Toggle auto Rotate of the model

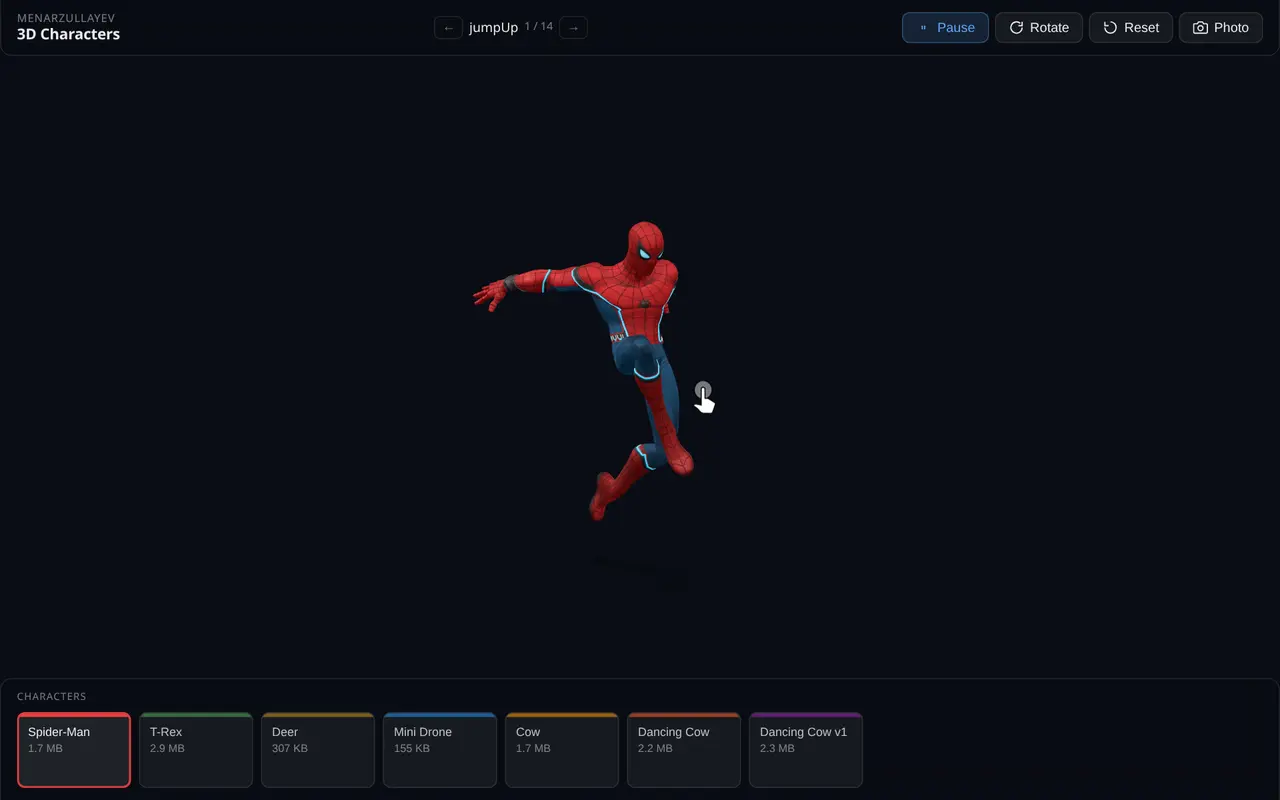click(x=1038, y=28)
